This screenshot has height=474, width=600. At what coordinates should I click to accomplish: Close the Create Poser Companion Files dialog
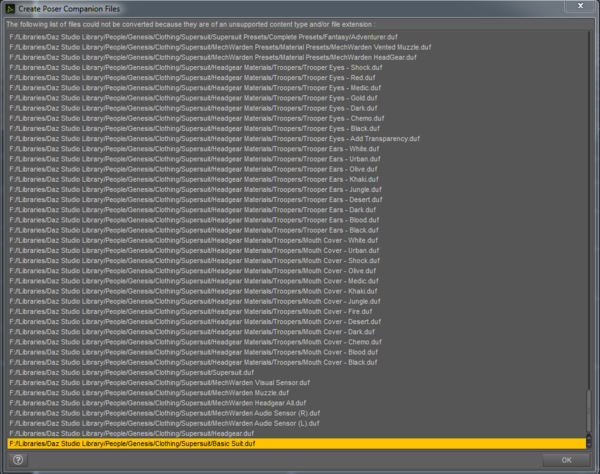pos(580,6)
